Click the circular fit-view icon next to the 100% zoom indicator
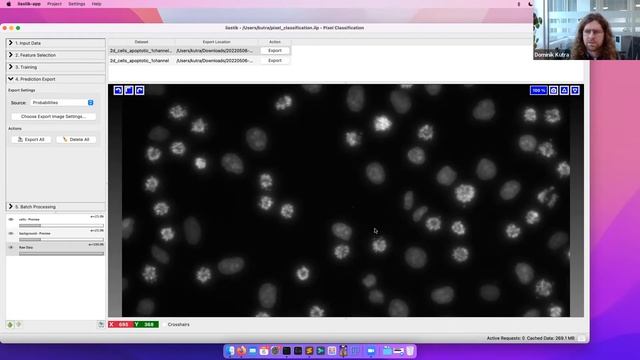Screen dimensions: 640x360 pyautogui.click(x=553, y=90)
